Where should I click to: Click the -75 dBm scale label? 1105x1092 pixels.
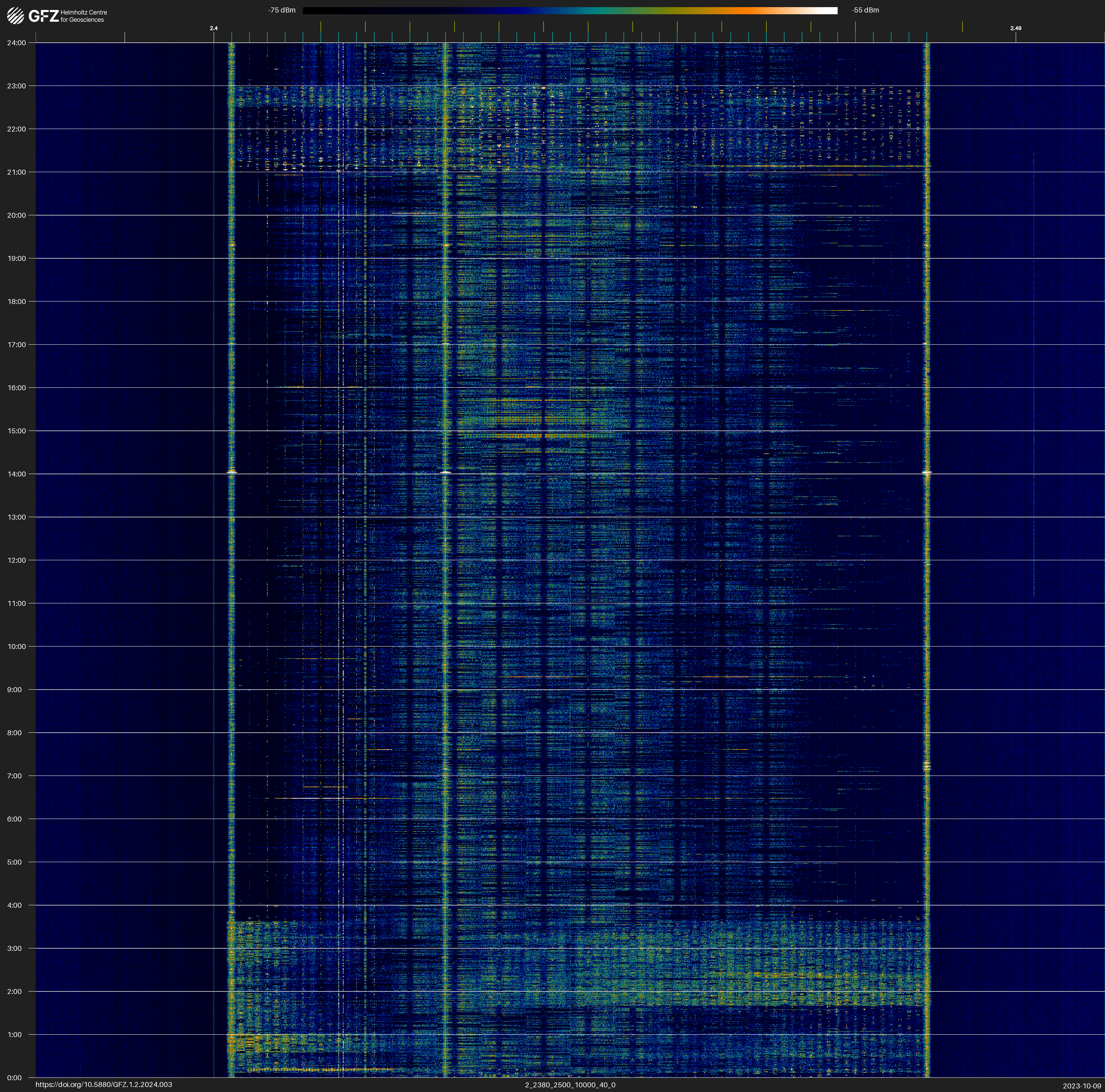(282, 10)
